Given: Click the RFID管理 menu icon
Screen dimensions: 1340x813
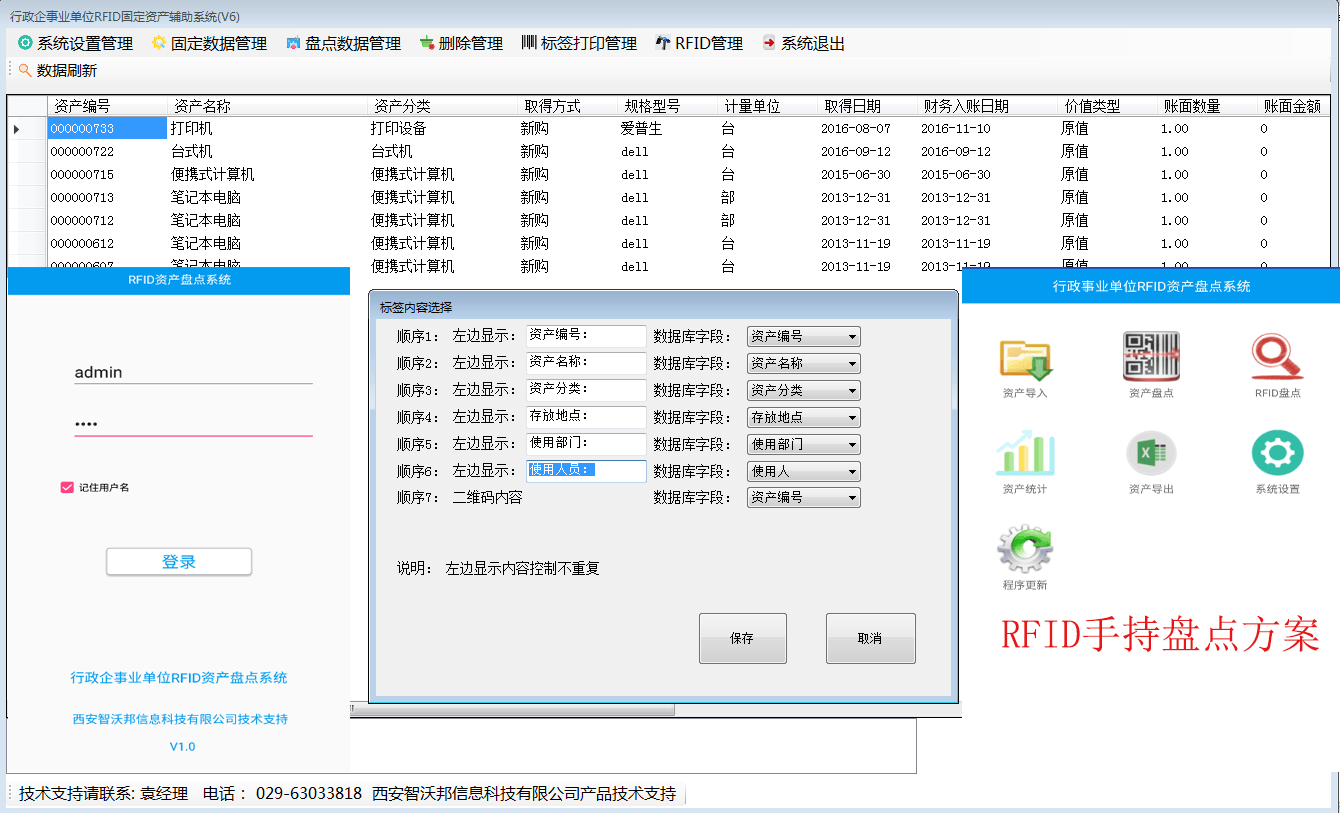Looking at the screenshot, I should point(663,43).
